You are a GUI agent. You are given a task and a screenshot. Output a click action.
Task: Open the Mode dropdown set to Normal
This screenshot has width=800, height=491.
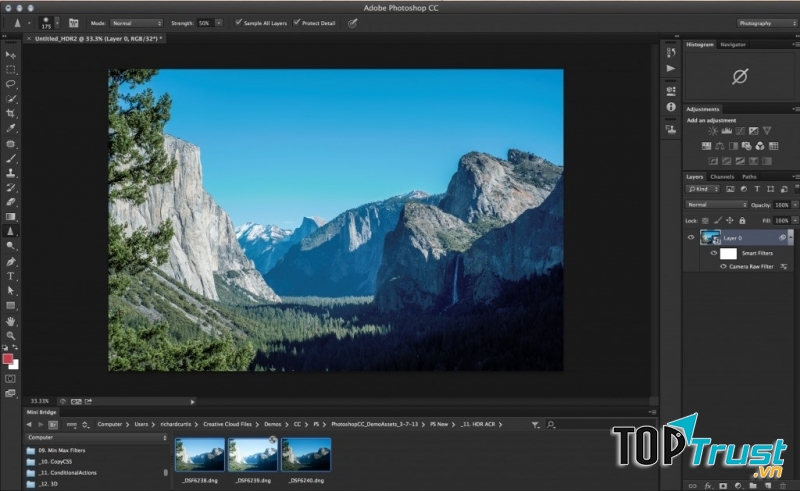[136, 23]
